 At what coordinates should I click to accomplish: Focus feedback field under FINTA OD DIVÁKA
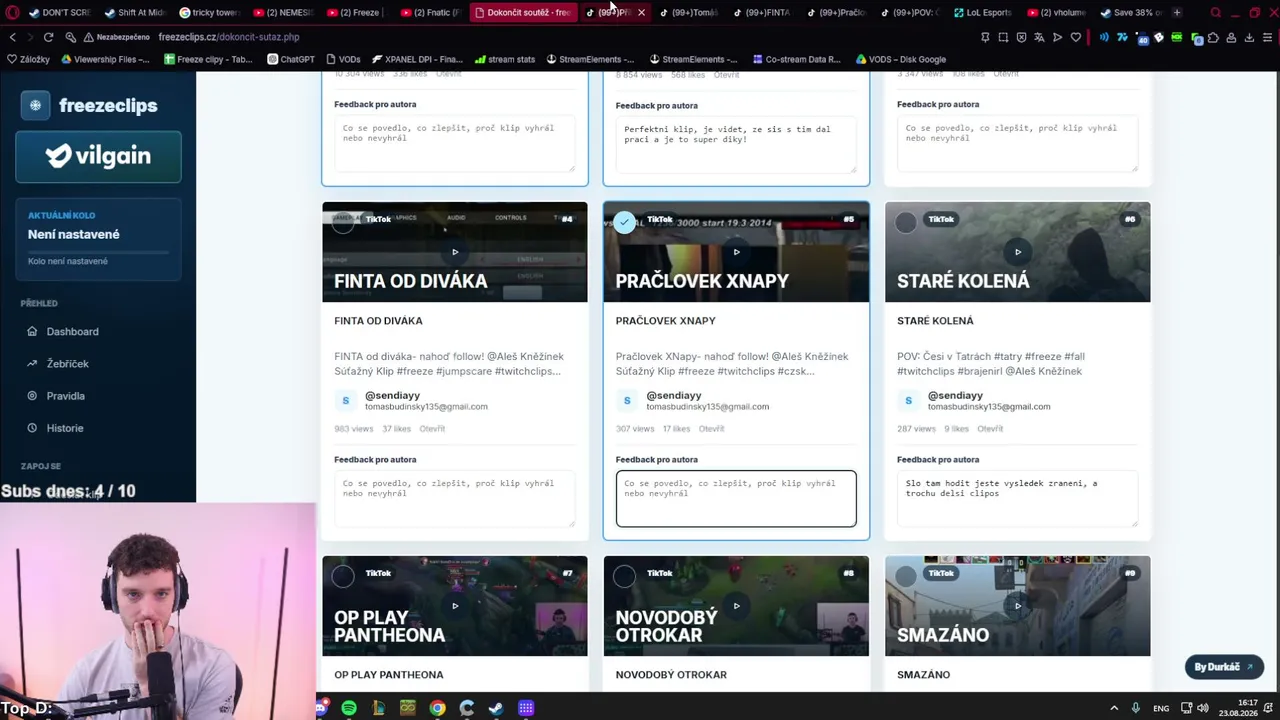[x=455, y=498]
